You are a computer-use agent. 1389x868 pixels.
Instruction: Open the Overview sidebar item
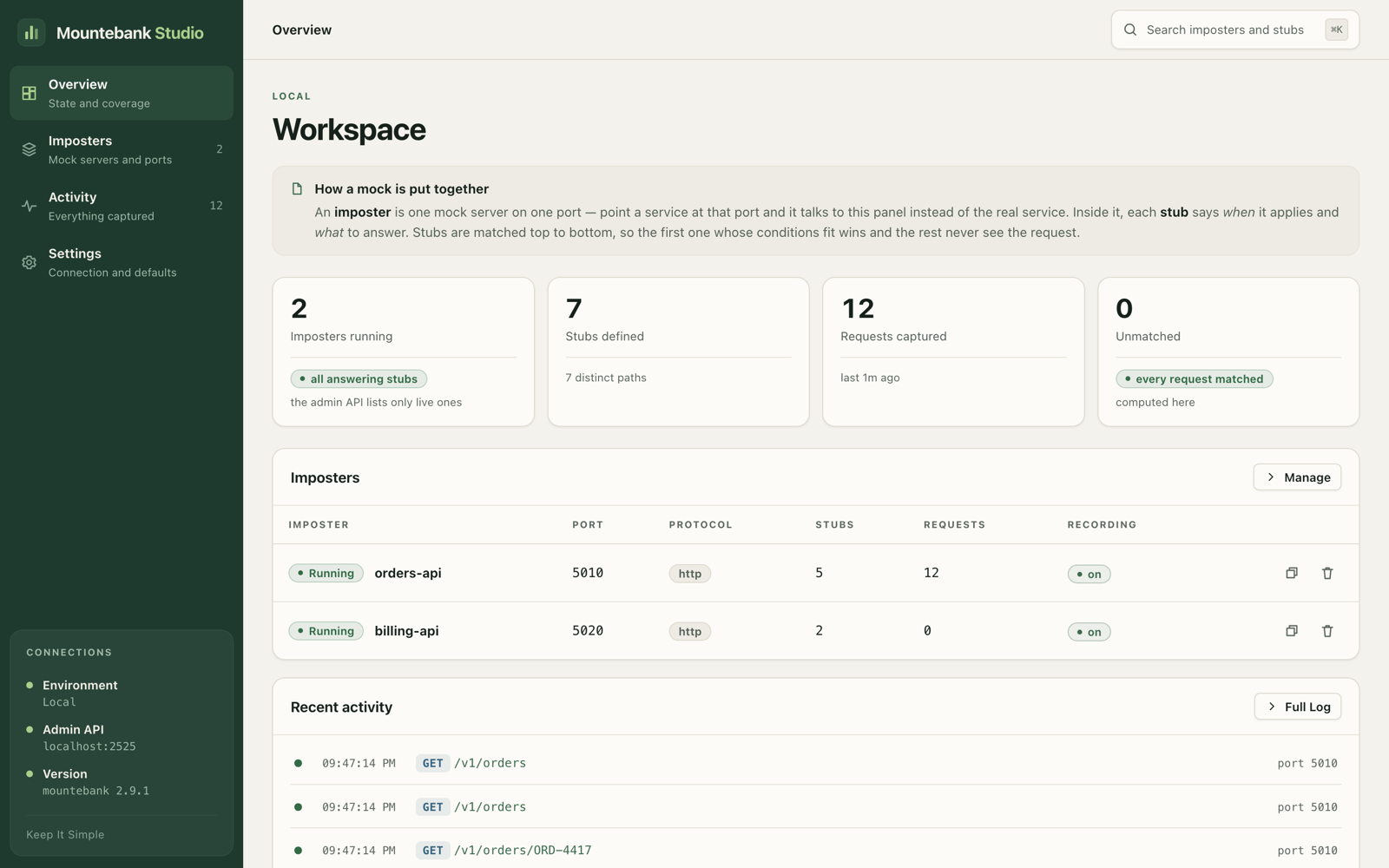pos(122,93)
